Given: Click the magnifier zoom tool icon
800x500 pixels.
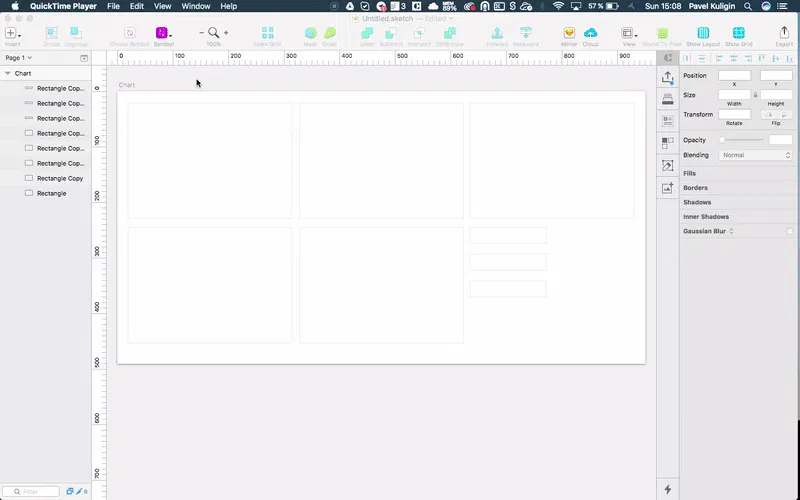Looking at the screenshot, I should tap(214, 33).
